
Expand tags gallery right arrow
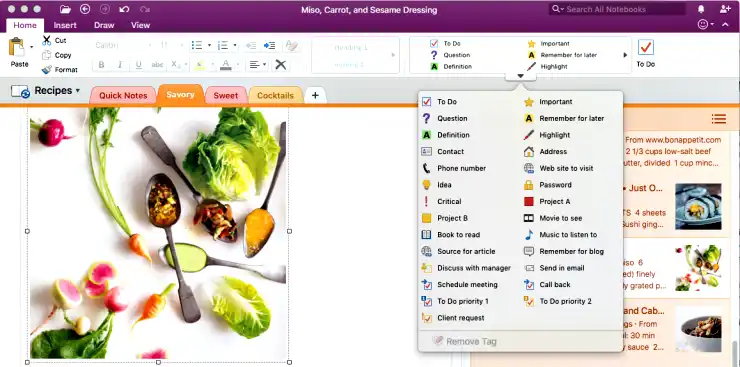625,55
